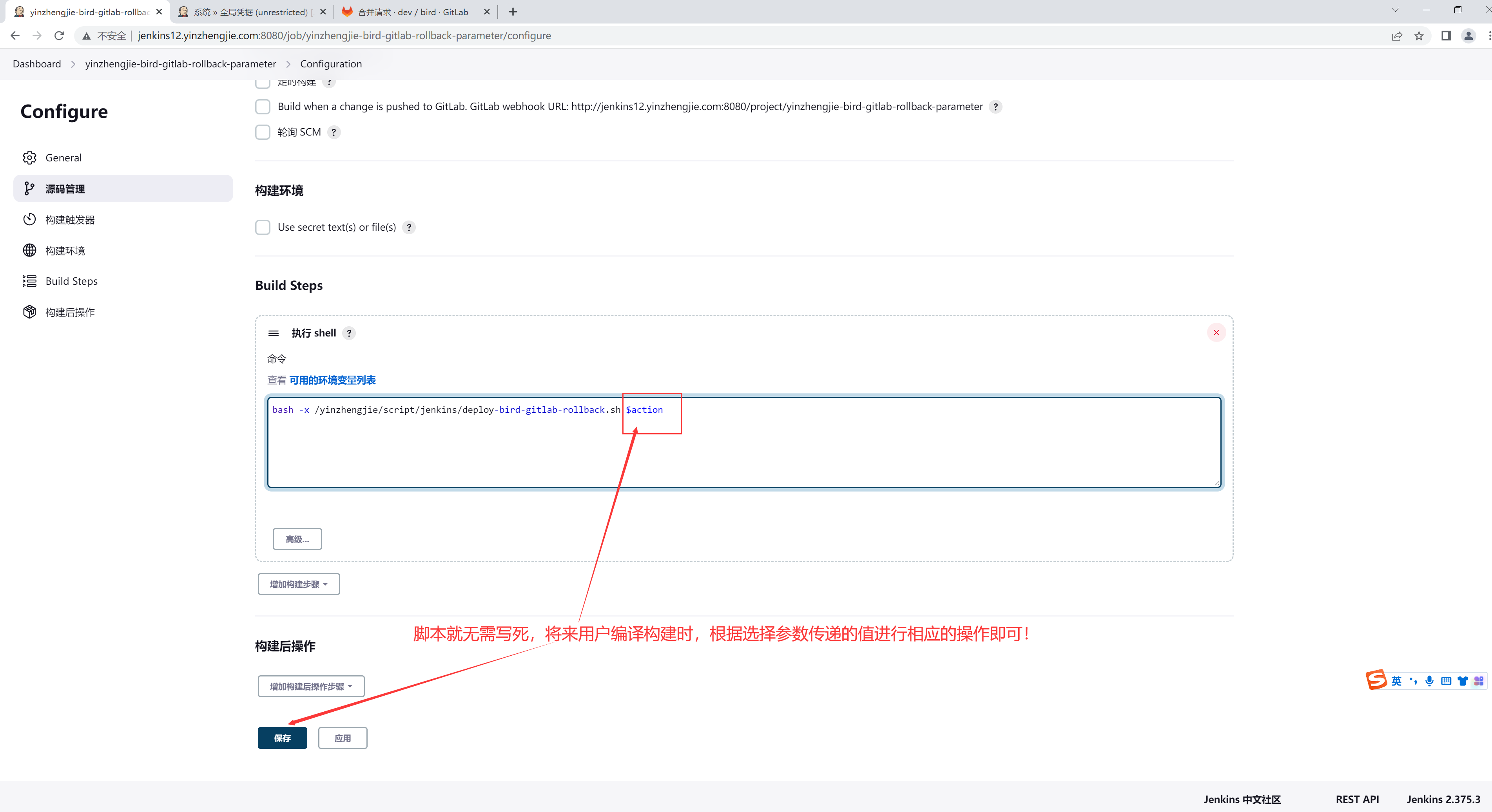This screenshot has width=1492, height=812.
Task: Open the 高级... advanced options
Action: [297, 539]
